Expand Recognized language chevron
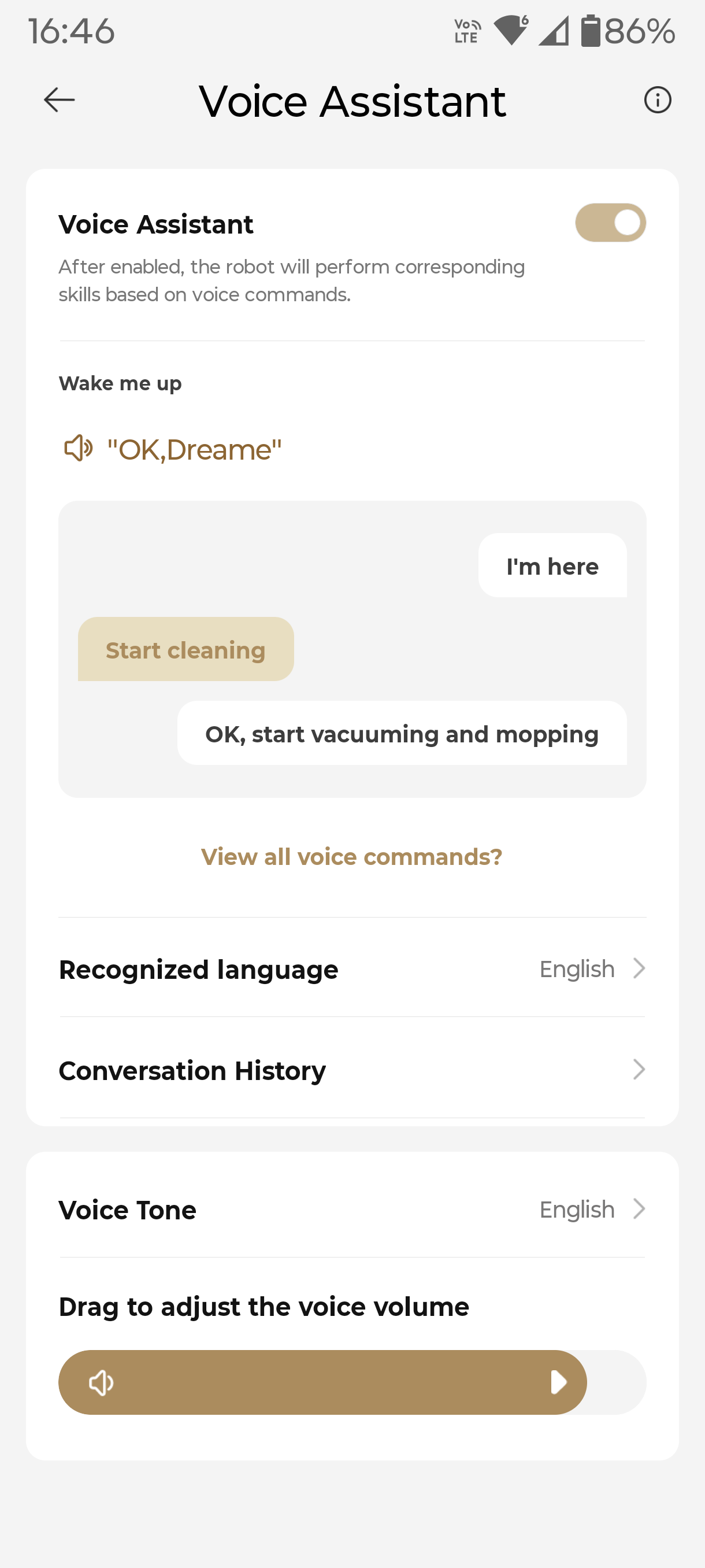Image resolution: width=705 pixels, height=1568 pixels. [x=638, y=968]
